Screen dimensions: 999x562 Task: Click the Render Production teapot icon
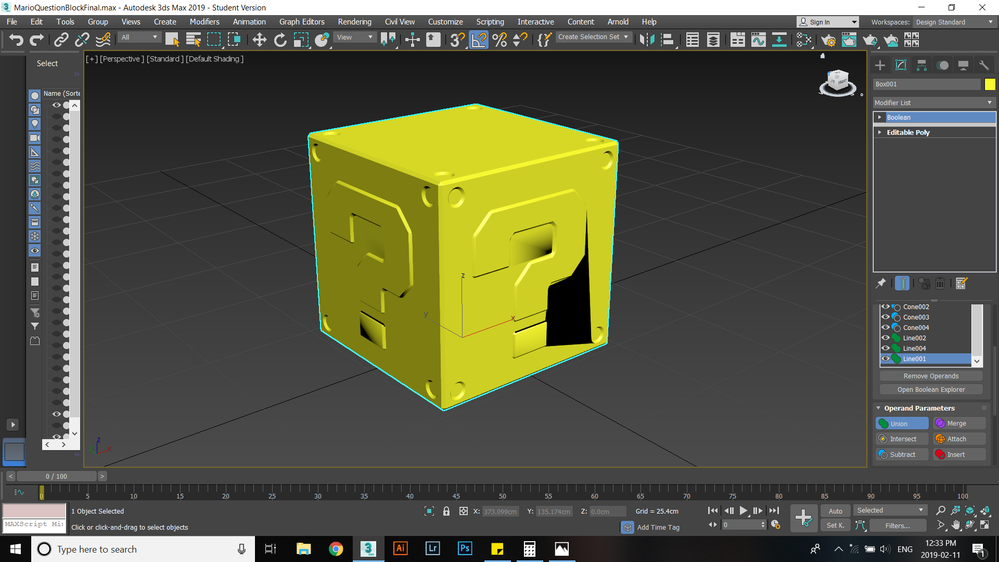(870, 40)
